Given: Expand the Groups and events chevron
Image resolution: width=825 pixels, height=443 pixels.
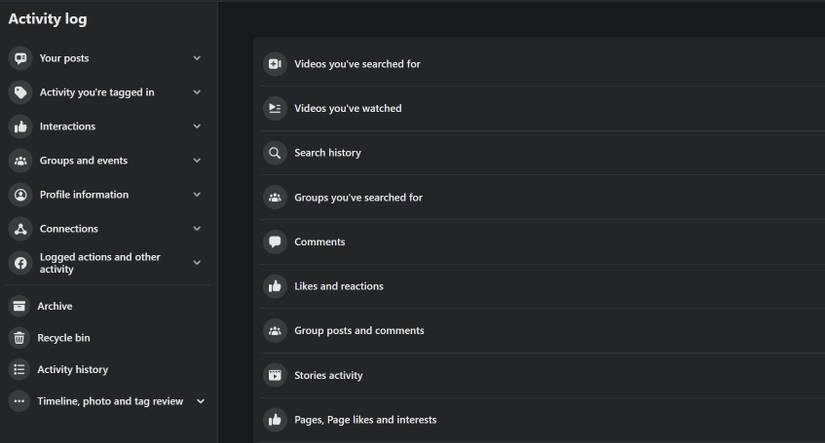Looking at the screenshot, I should coord(197,160).
